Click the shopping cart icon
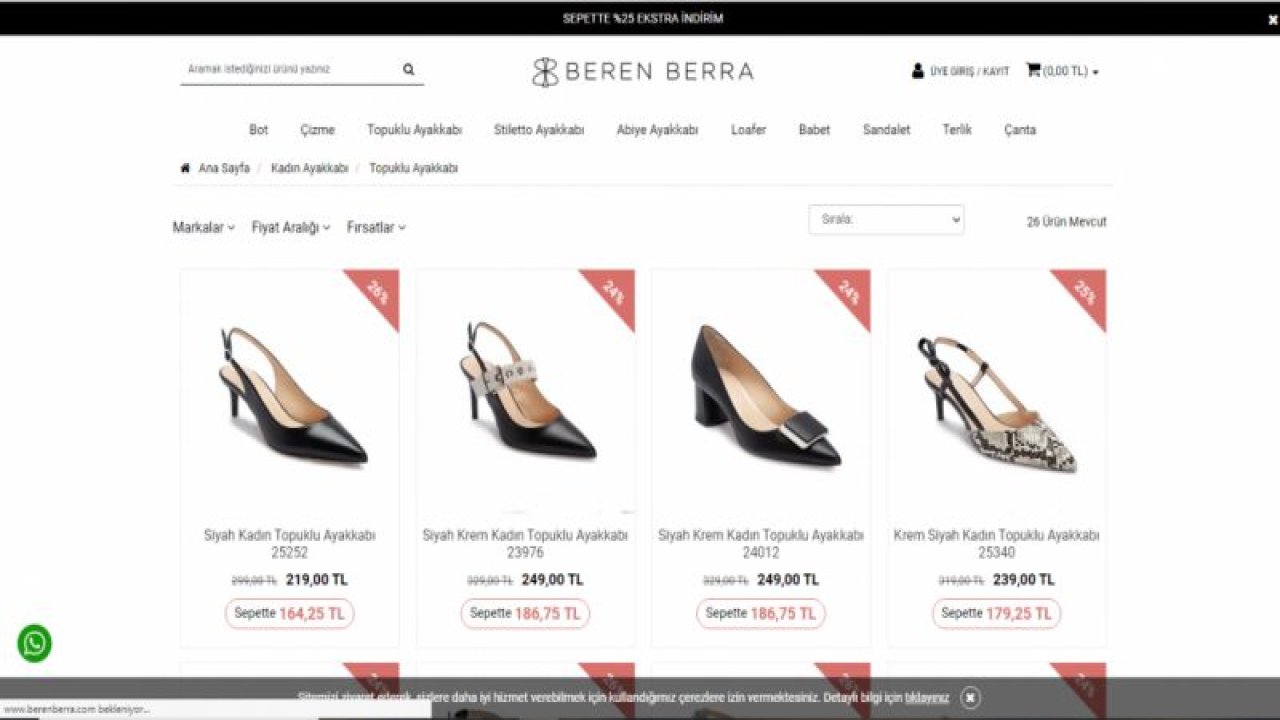This screenshot has width=1280, height=720. (1033, 71)
